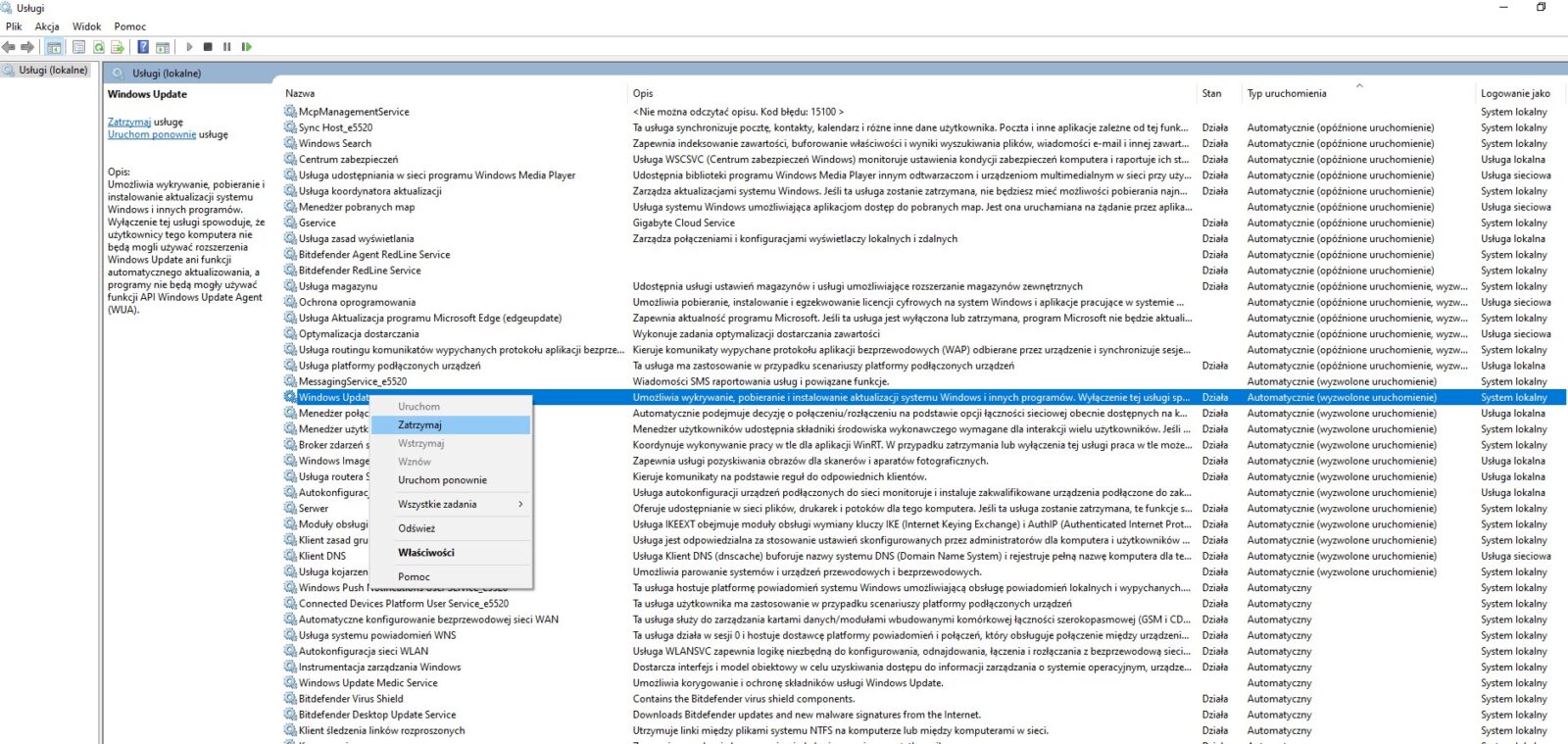Click the Properties toolbar icon
Viewport: 1568px width, 744px height.
click(78, 47)
